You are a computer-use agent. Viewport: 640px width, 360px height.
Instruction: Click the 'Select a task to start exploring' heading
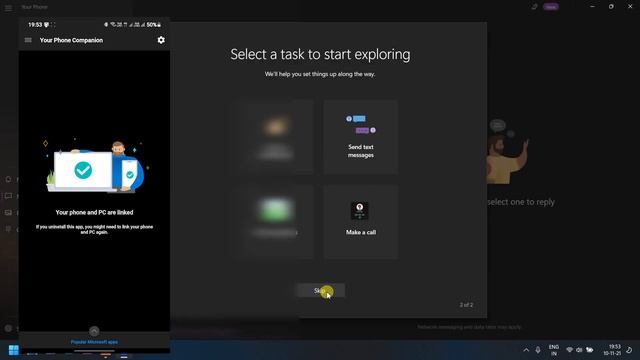click(320, 54)
